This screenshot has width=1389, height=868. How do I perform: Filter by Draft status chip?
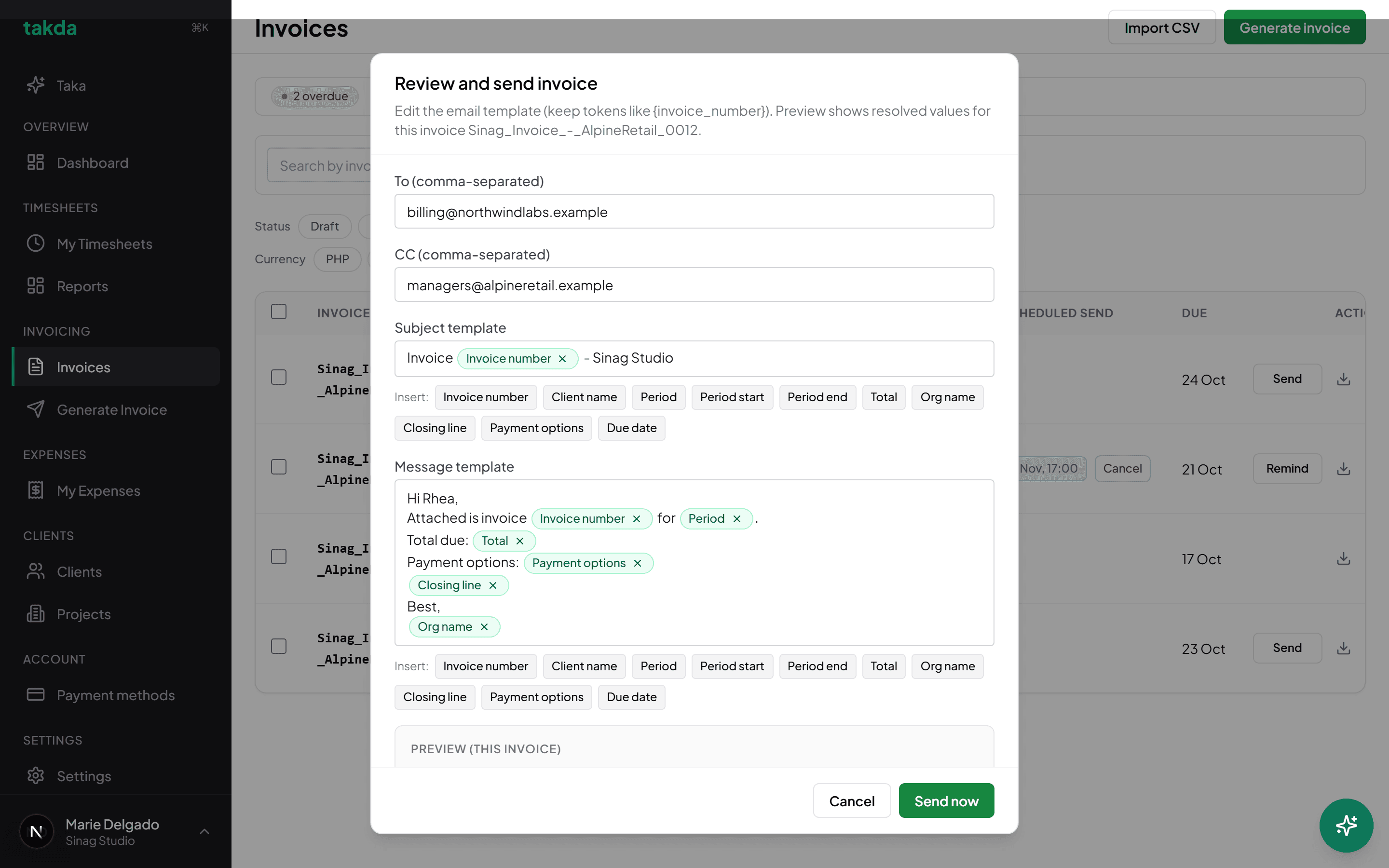[324, 226]
